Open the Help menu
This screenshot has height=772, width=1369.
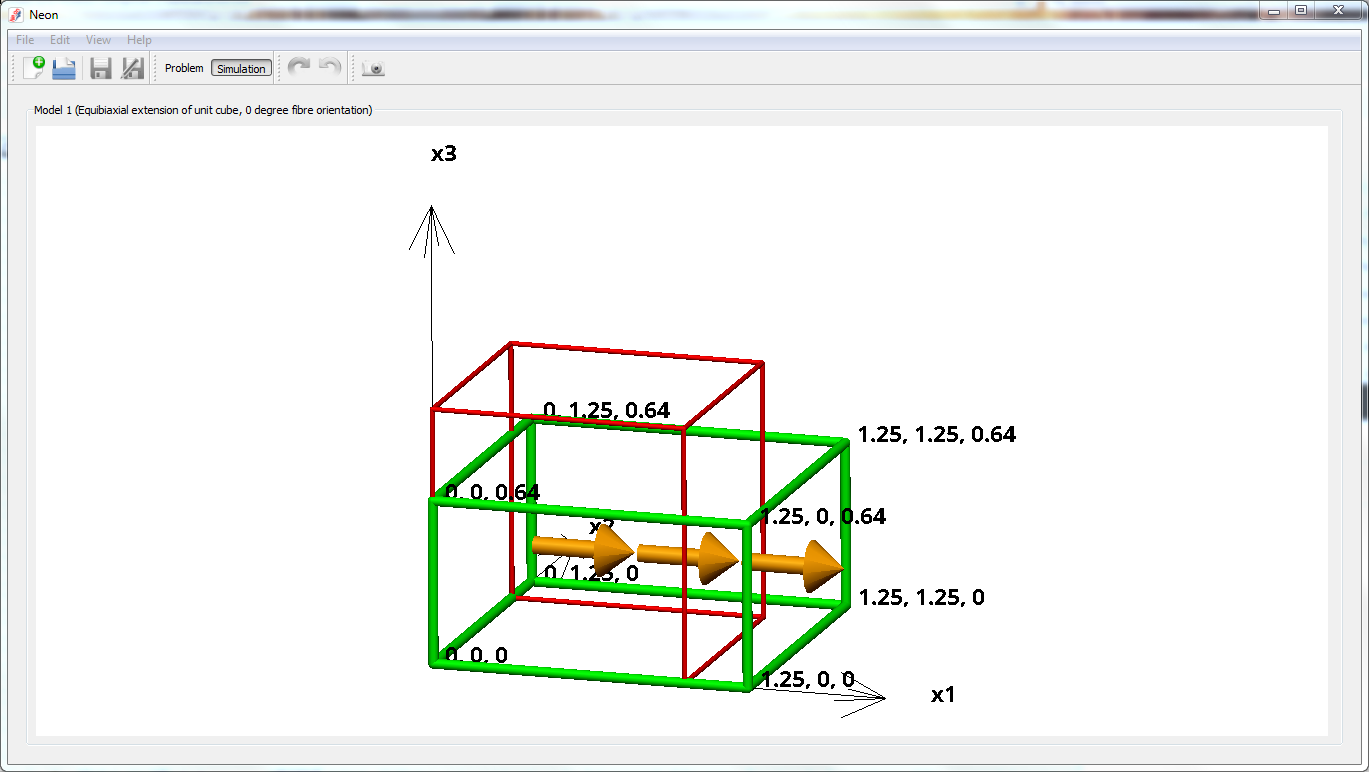[139, 40]
